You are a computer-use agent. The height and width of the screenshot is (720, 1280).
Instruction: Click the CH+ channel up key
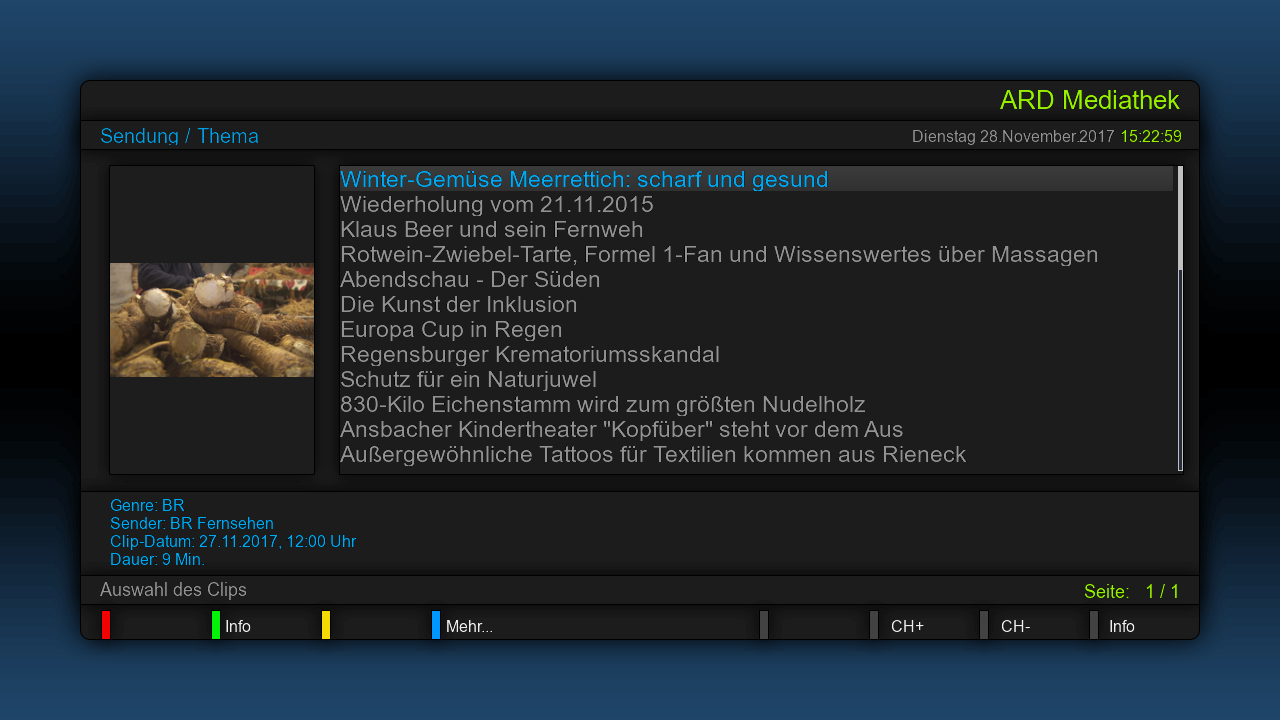click(906, 627)
